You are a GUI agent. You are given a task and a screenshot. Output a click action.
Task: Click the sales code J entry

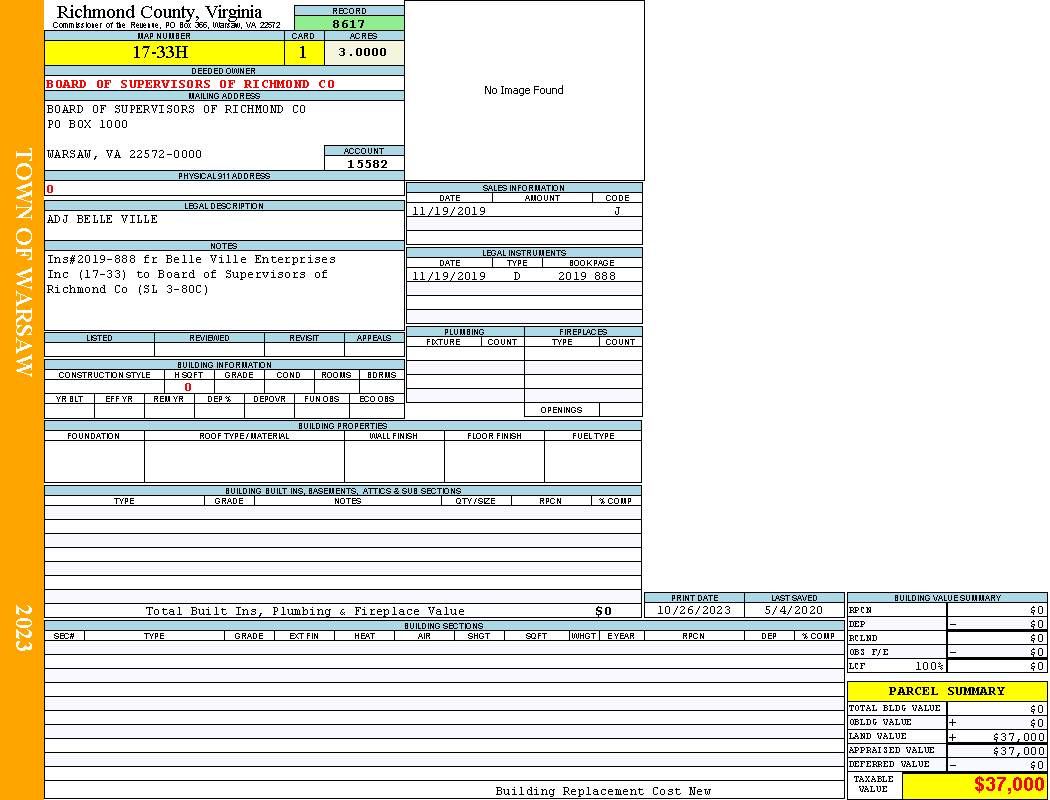click(617, 211)
